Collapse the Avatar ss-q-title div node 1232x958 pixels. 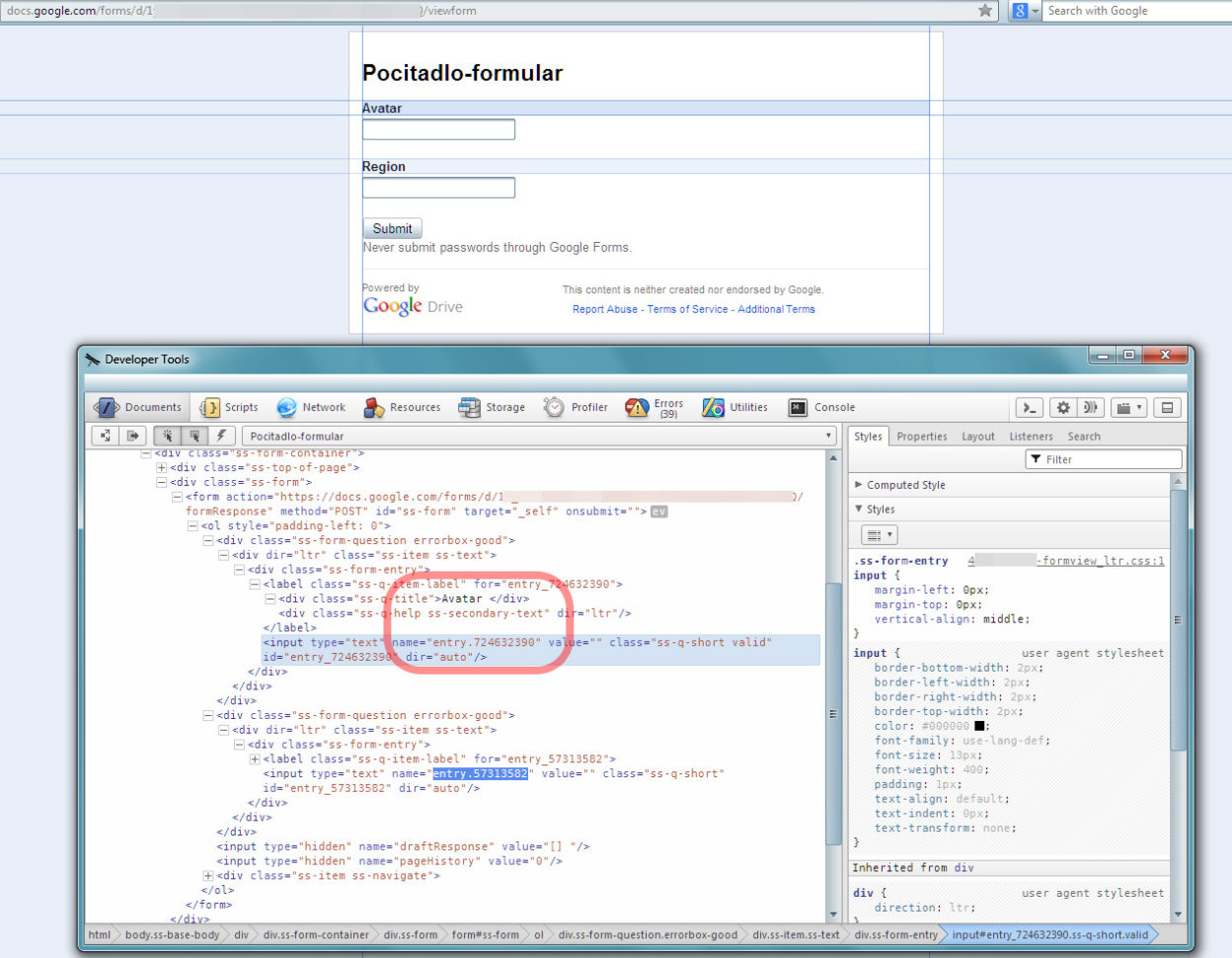269,599
